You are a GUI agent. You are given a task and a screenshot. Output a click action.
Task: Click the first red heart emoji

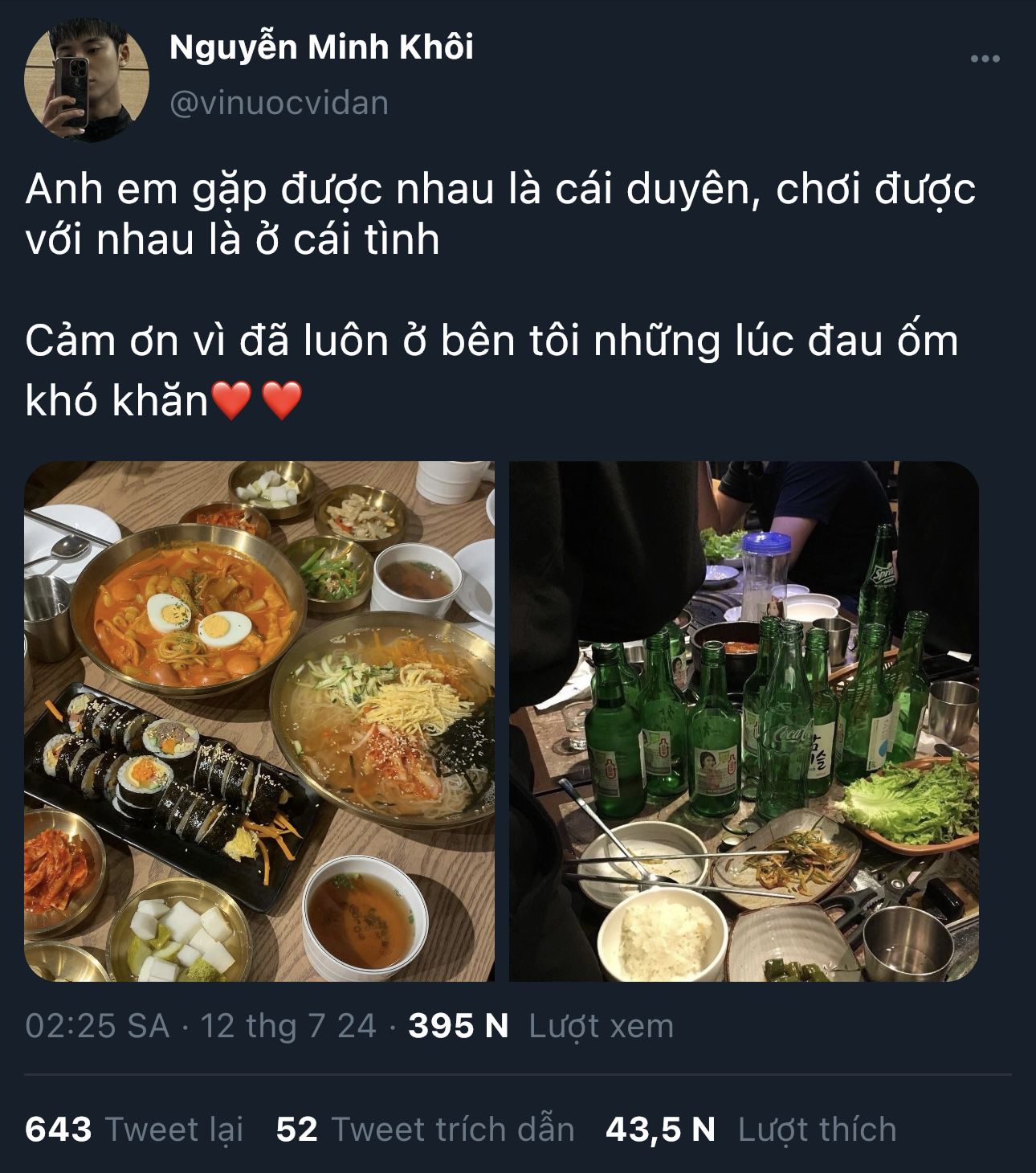coord(230,400)
